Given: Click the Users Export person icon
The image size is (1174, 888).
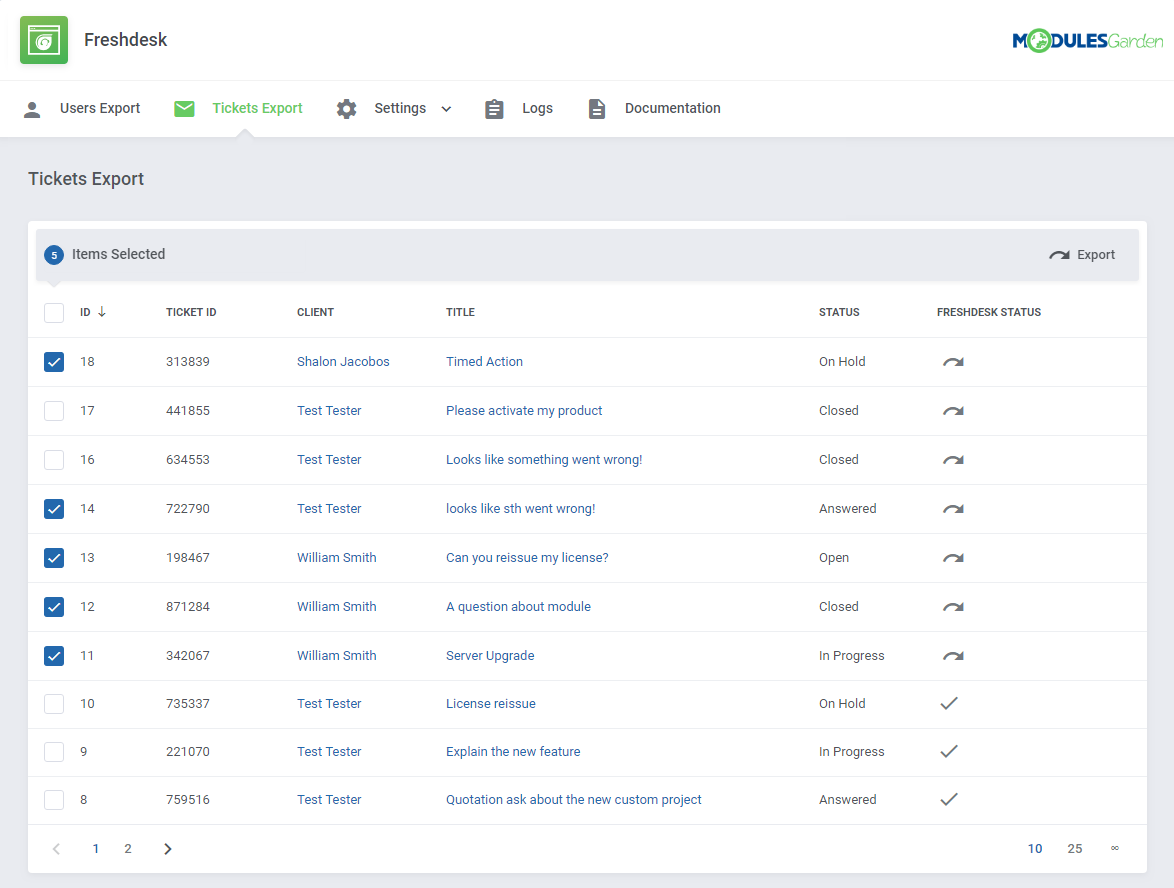Looking at the screenshot, I should (x=32, y=108).
